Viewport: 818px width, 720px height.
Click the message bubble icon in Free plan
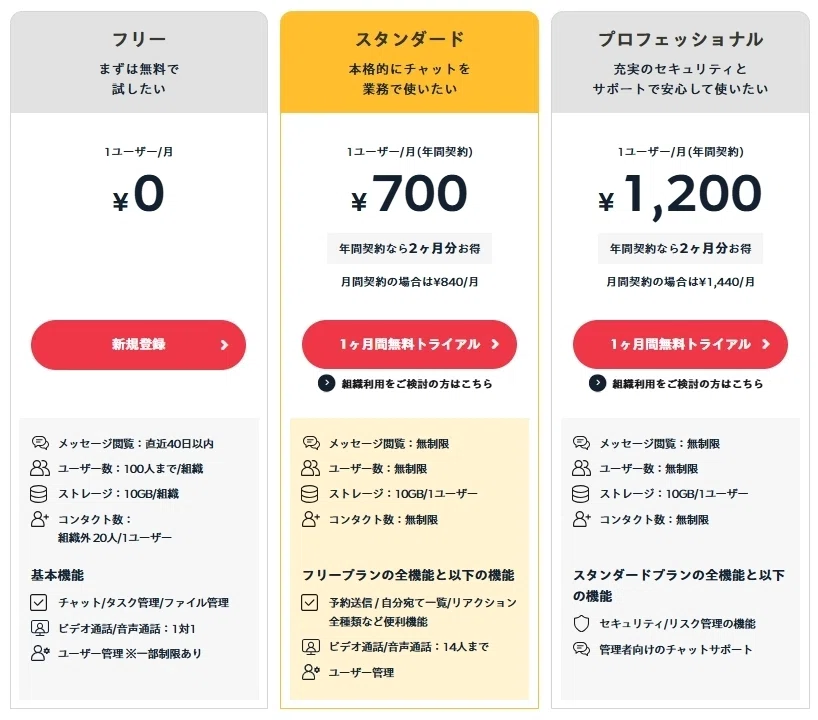point(40,443)
